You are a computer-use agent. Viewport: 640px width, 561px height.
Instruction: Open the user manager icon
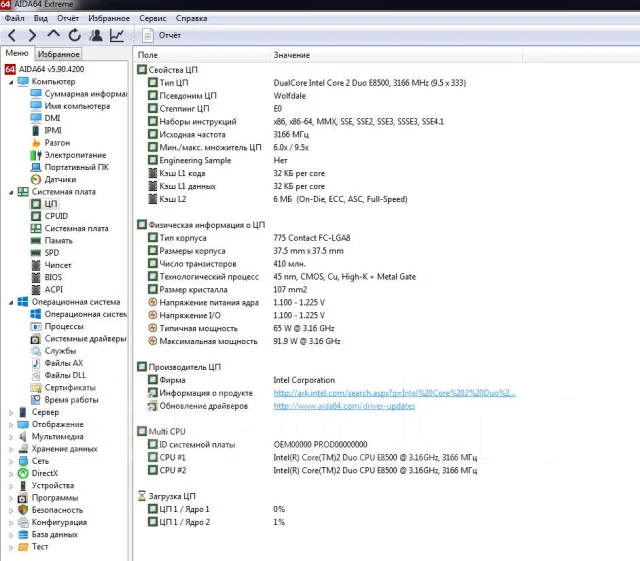tap(96, 35)
